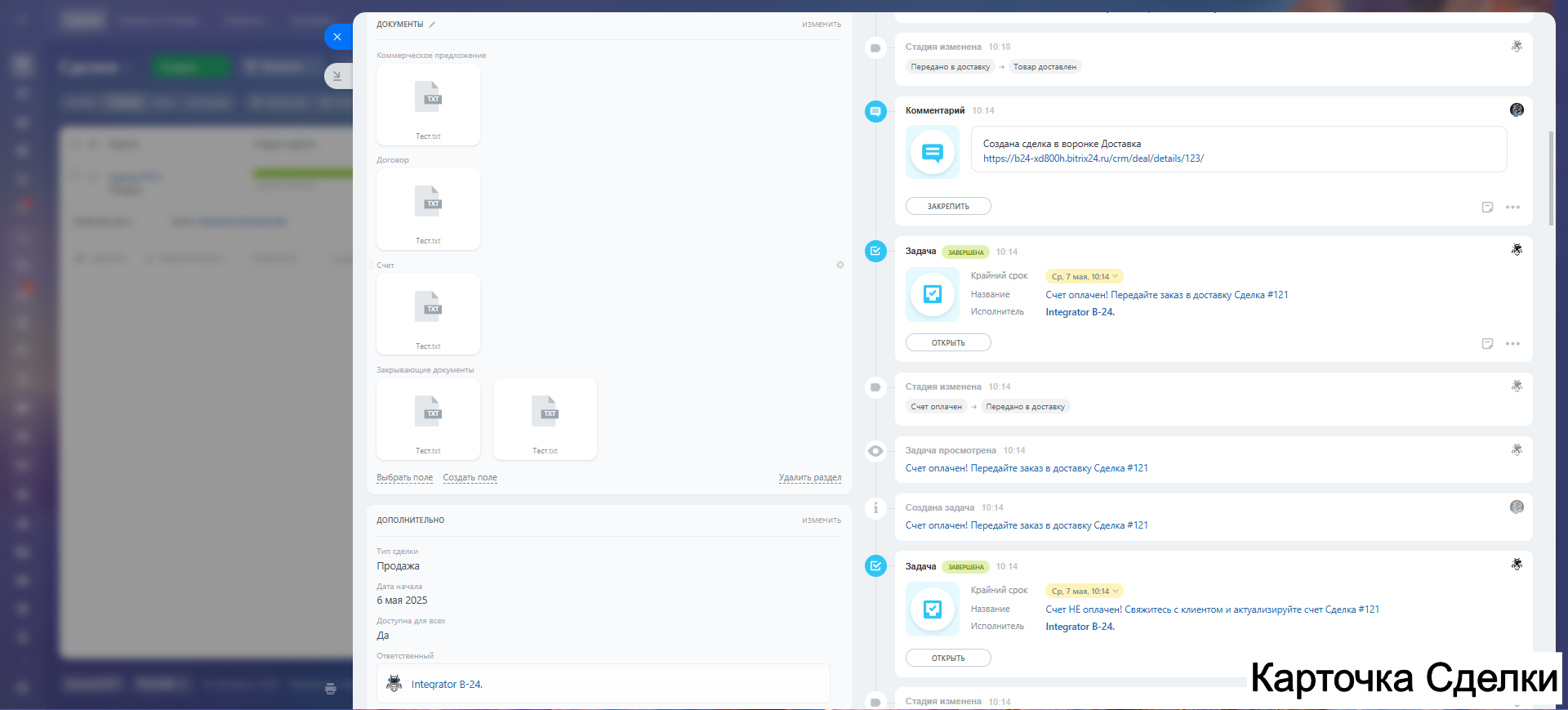Image resolution: width=1568 pixels, height=710 pixels.
Task: Click 'изменить' in the ДОКУМЕНТЫ section header
Action: coord(821,25)
